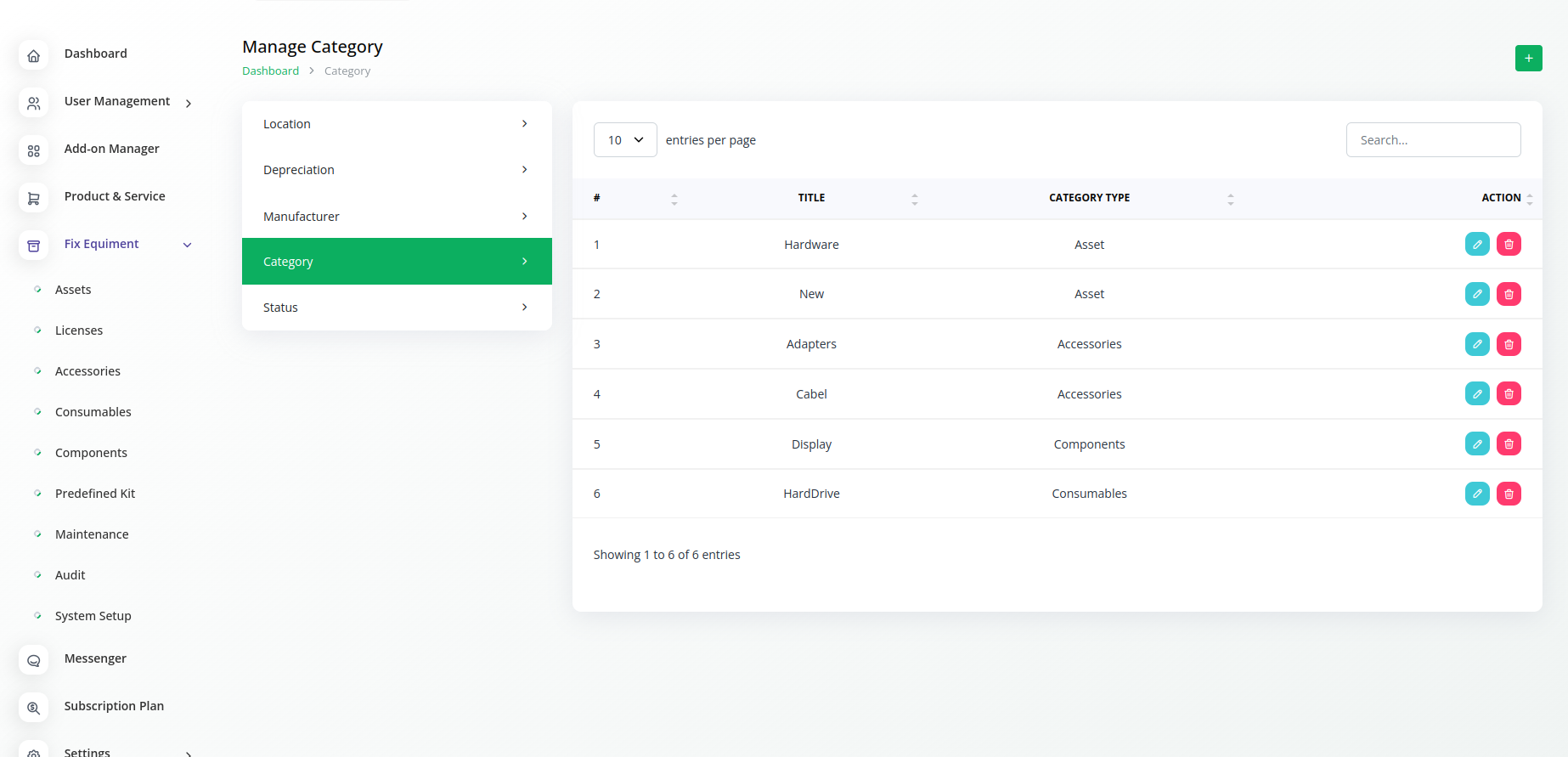Click the Dashboard home icon in sidebar
Image resolution: width=1568 pixels, height=757 pixels.
[x=34, y=56]
